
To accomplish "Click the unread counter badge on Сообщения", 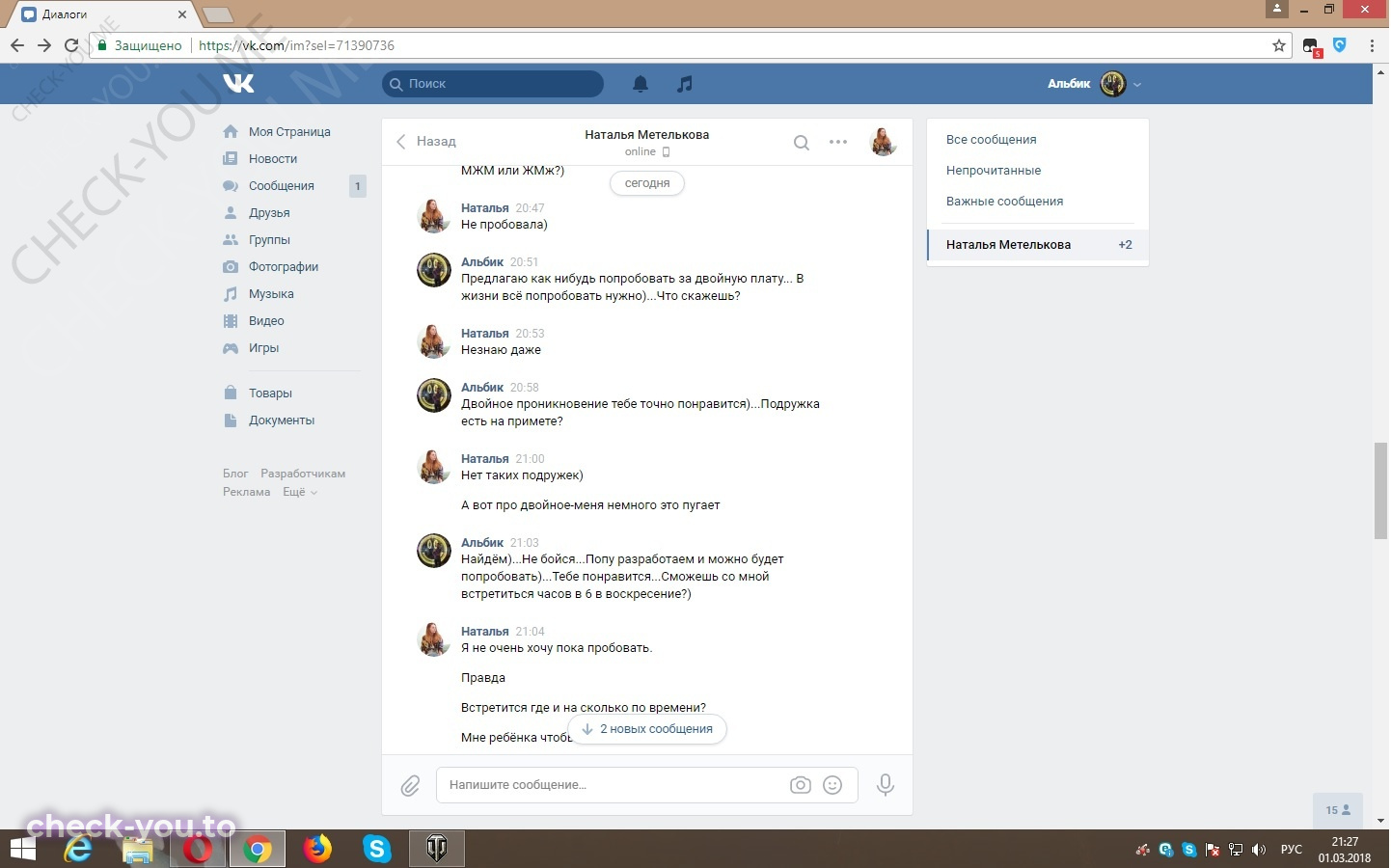I will tap(358, 186).
